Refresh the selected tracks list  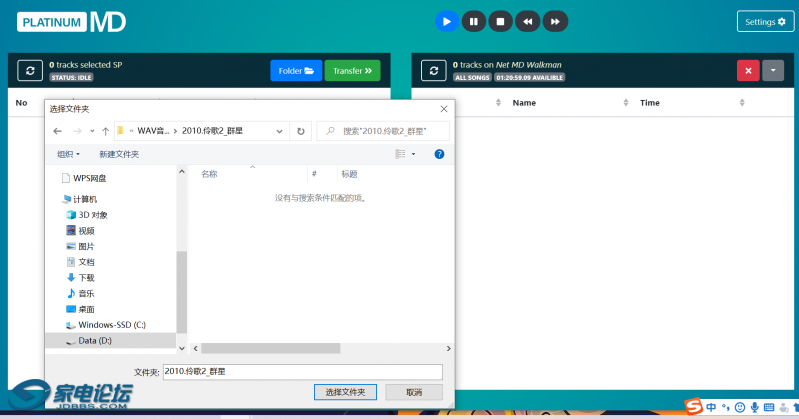click(x=31, y=71)
